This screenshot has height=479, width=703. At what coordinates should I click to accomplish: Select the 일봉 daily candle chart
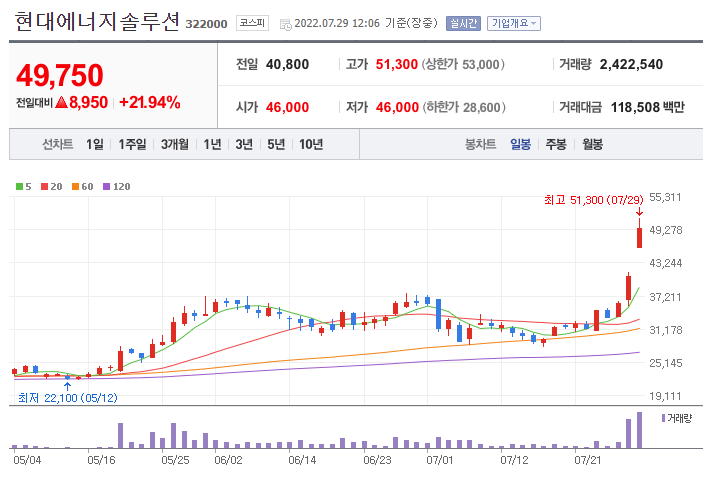pos(521,144)
